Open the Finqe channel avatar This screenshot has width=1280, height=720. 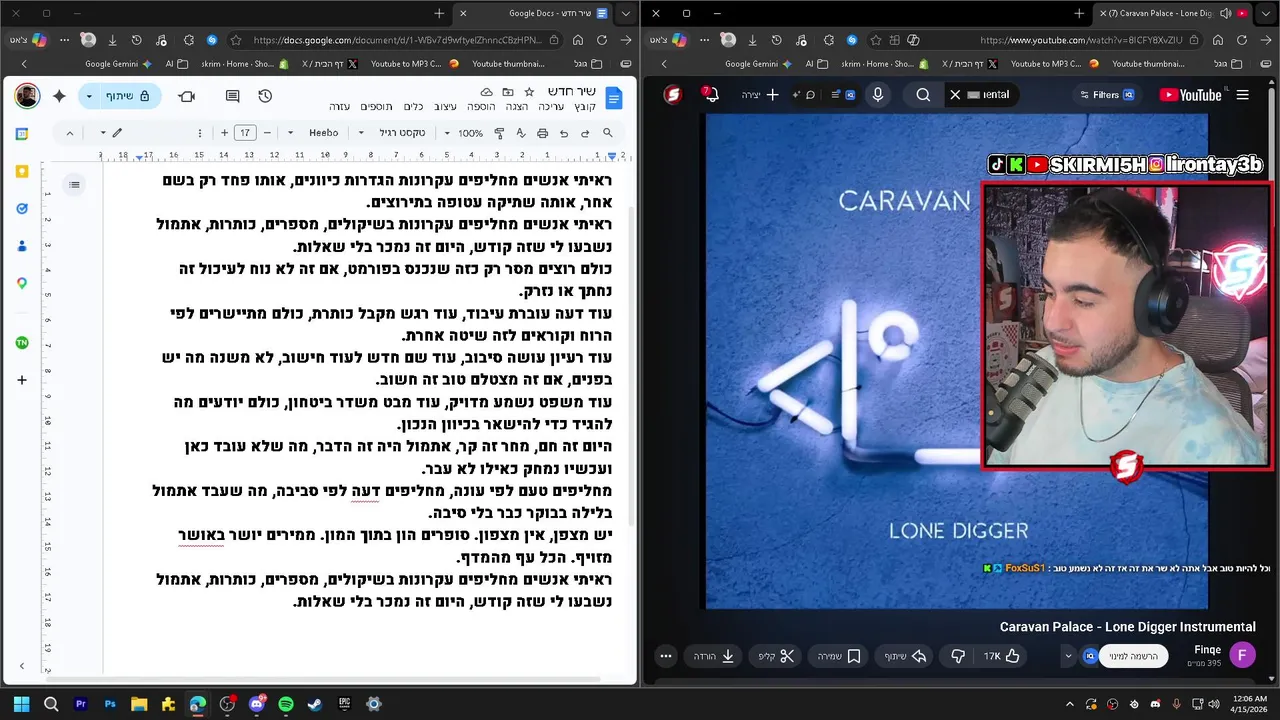click(1242, 656)
